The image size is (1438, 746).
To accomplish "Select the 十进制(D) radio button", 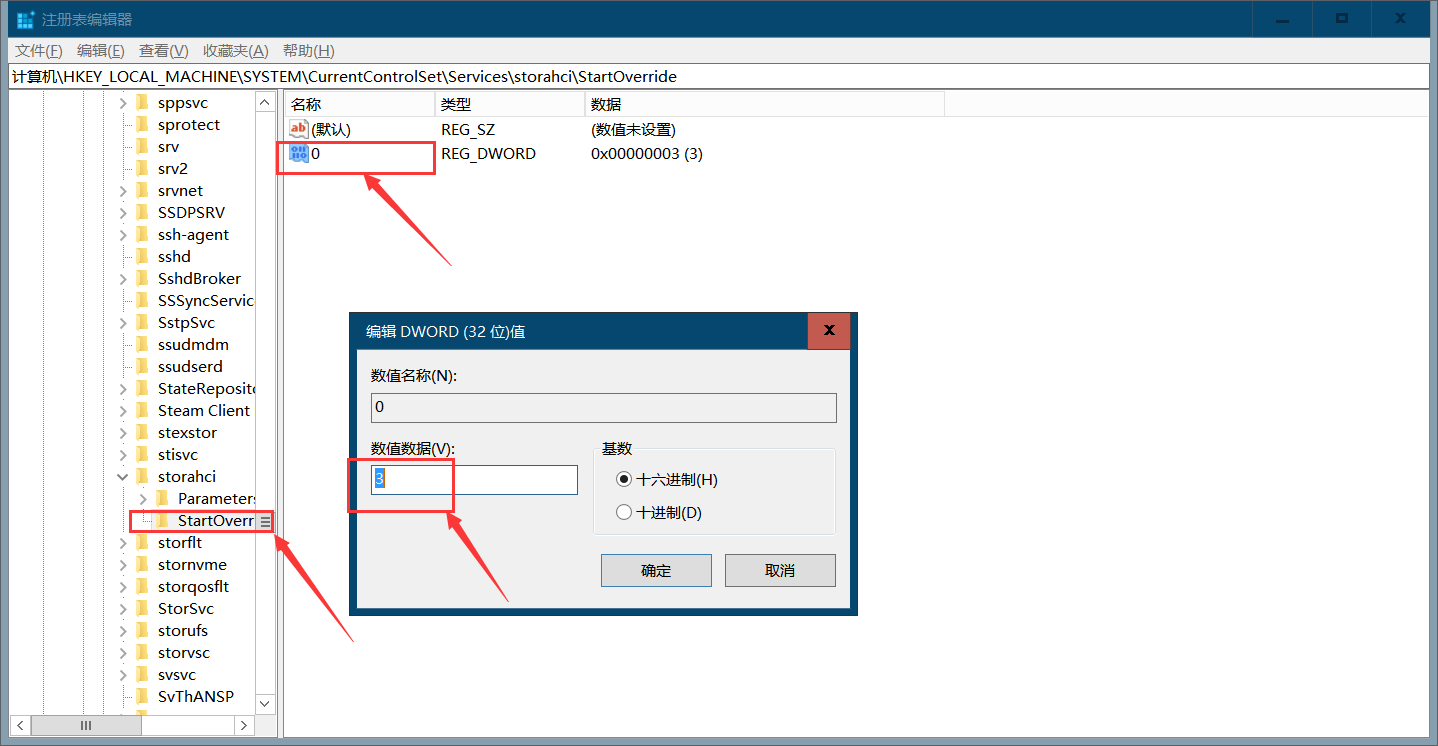I will 623,510.
